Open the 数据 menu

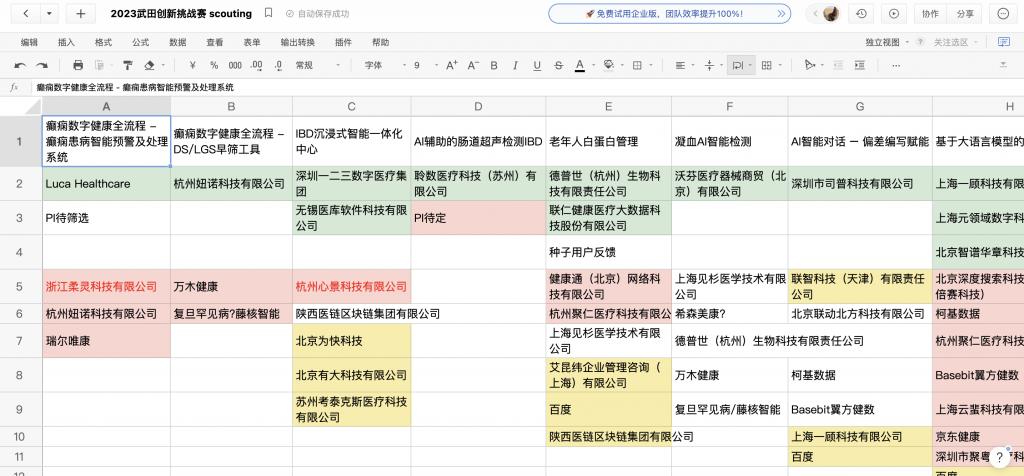tap(178, 42)
